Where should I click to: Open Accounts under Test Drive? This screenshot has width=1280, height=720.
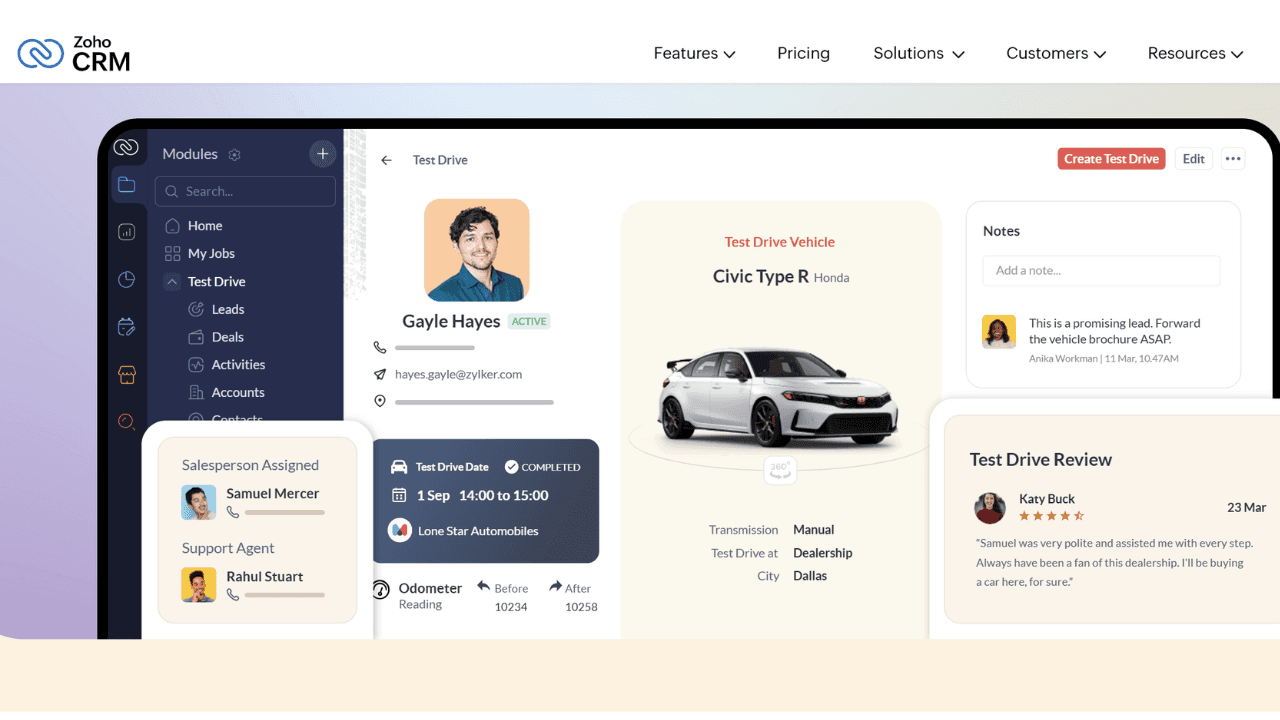coord(238,393)
